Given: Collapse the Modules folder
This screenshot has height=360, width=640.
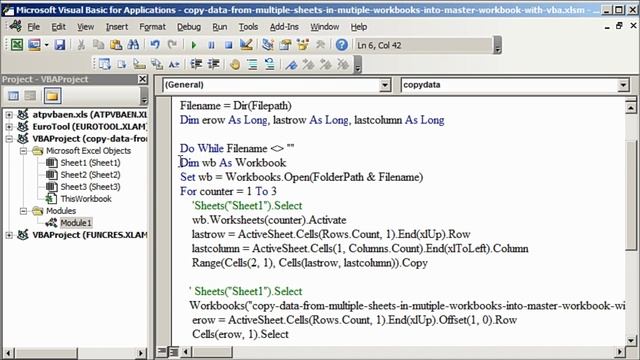Looking at the screenshot, I should (23, 211).
